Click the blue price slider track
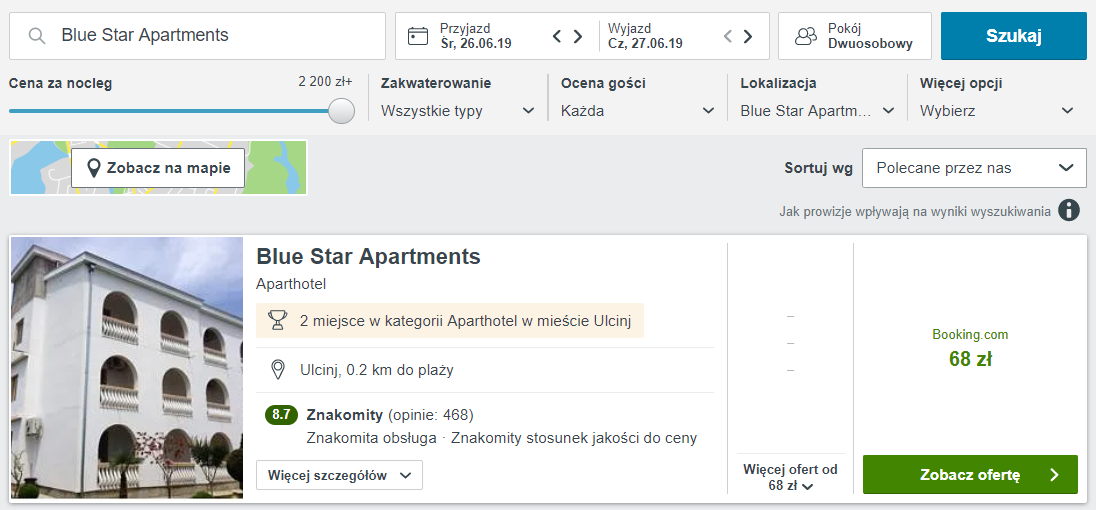1096x510 pixels. pos(169,110)
